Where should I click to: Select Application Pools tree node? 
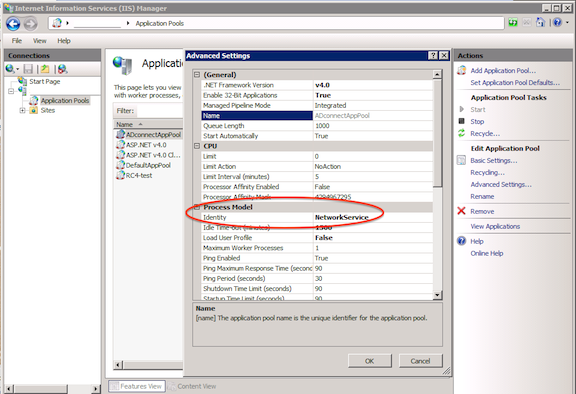(65, 101)
